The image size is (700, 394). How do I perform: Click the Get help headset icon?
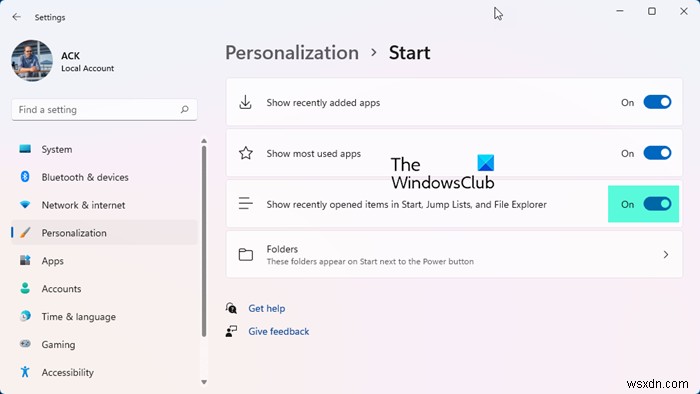tap(231, 308)
